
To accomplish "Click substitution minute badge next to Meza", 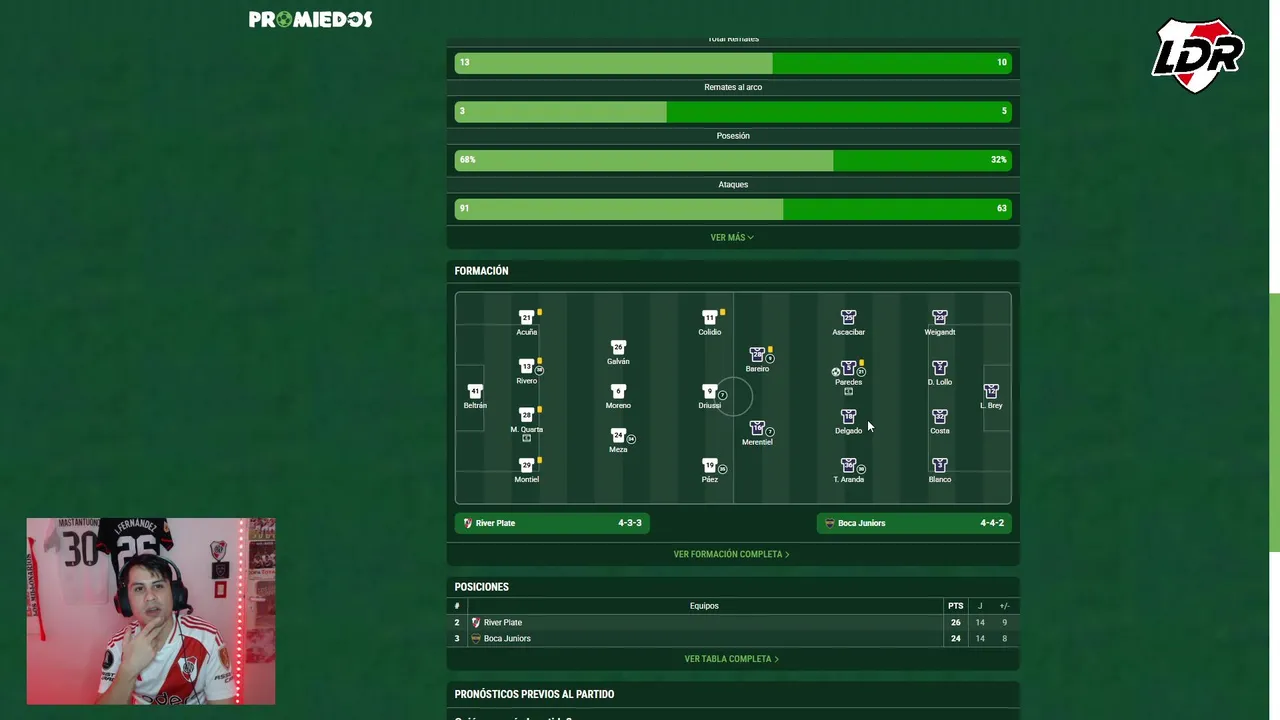I will click(x=631, y=439).
